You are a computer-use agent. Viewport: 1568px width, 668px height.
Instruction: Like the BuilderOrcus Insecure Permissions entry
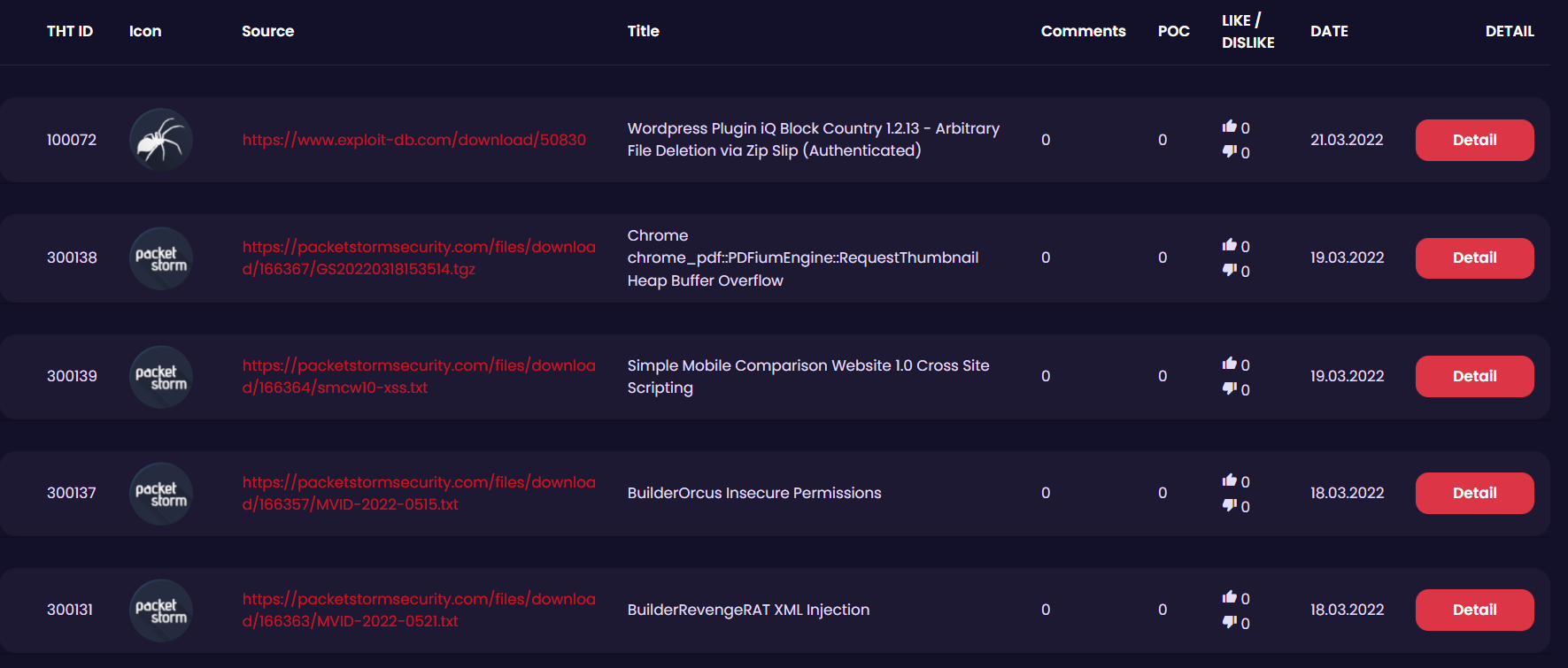click(x=1230, y=480)
